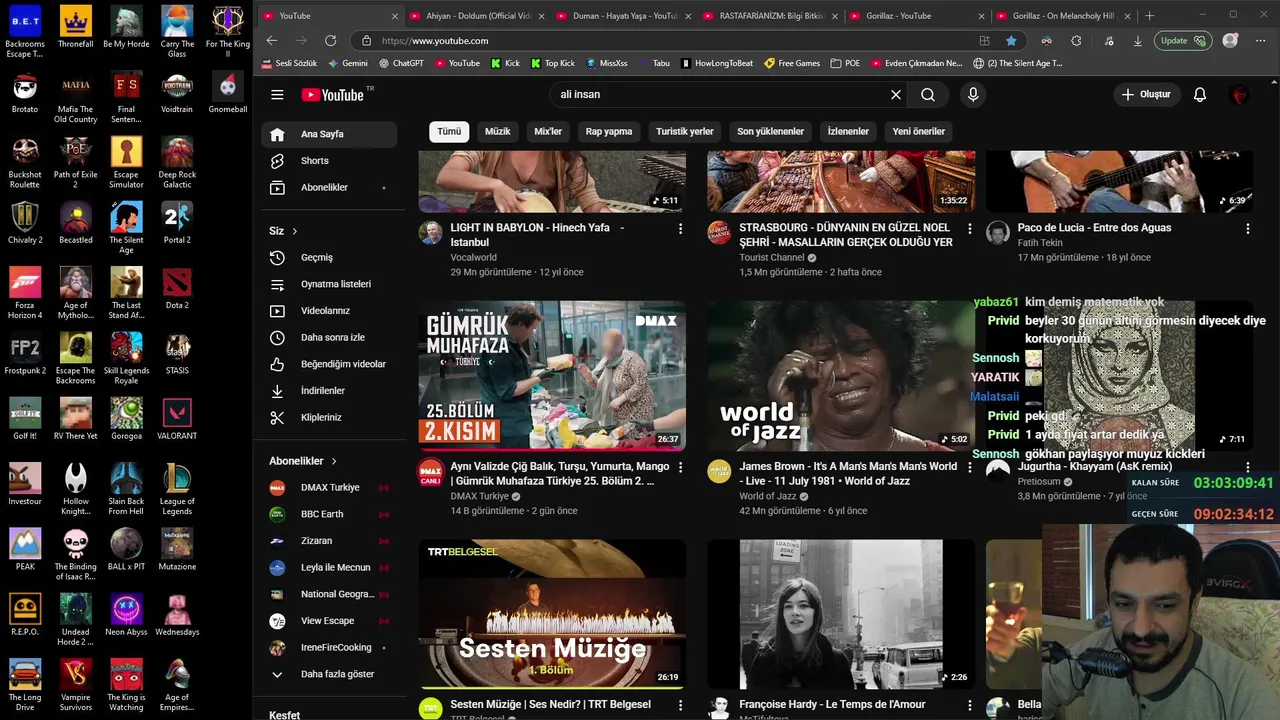Open IreneFireCooking subscription channel
This screenshot has width=1280, height=720.
point(329,647)
